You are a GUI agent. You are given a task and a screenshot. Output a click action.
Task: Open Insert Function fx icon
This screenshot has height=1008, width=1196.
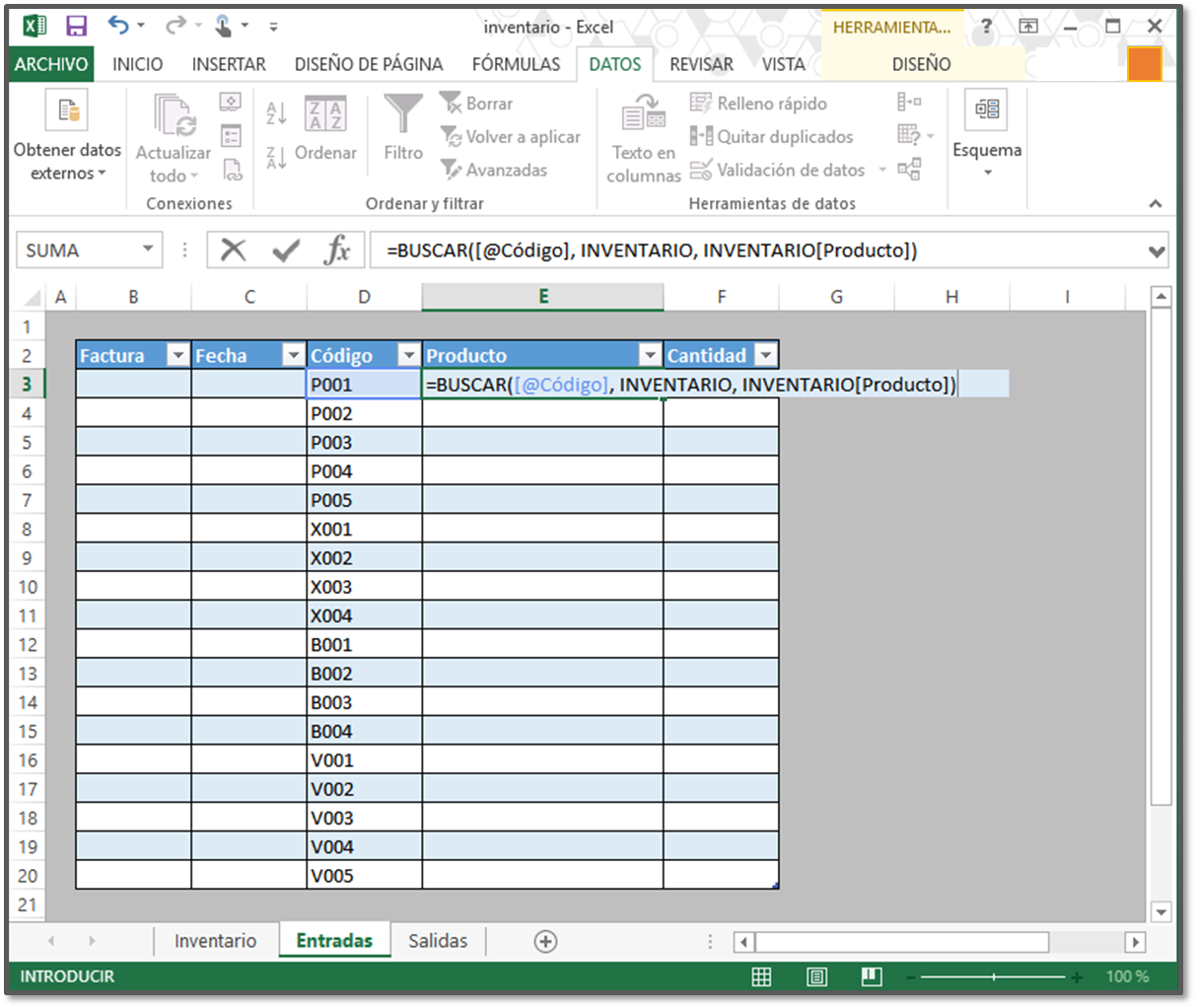click(x=337, y=251)
